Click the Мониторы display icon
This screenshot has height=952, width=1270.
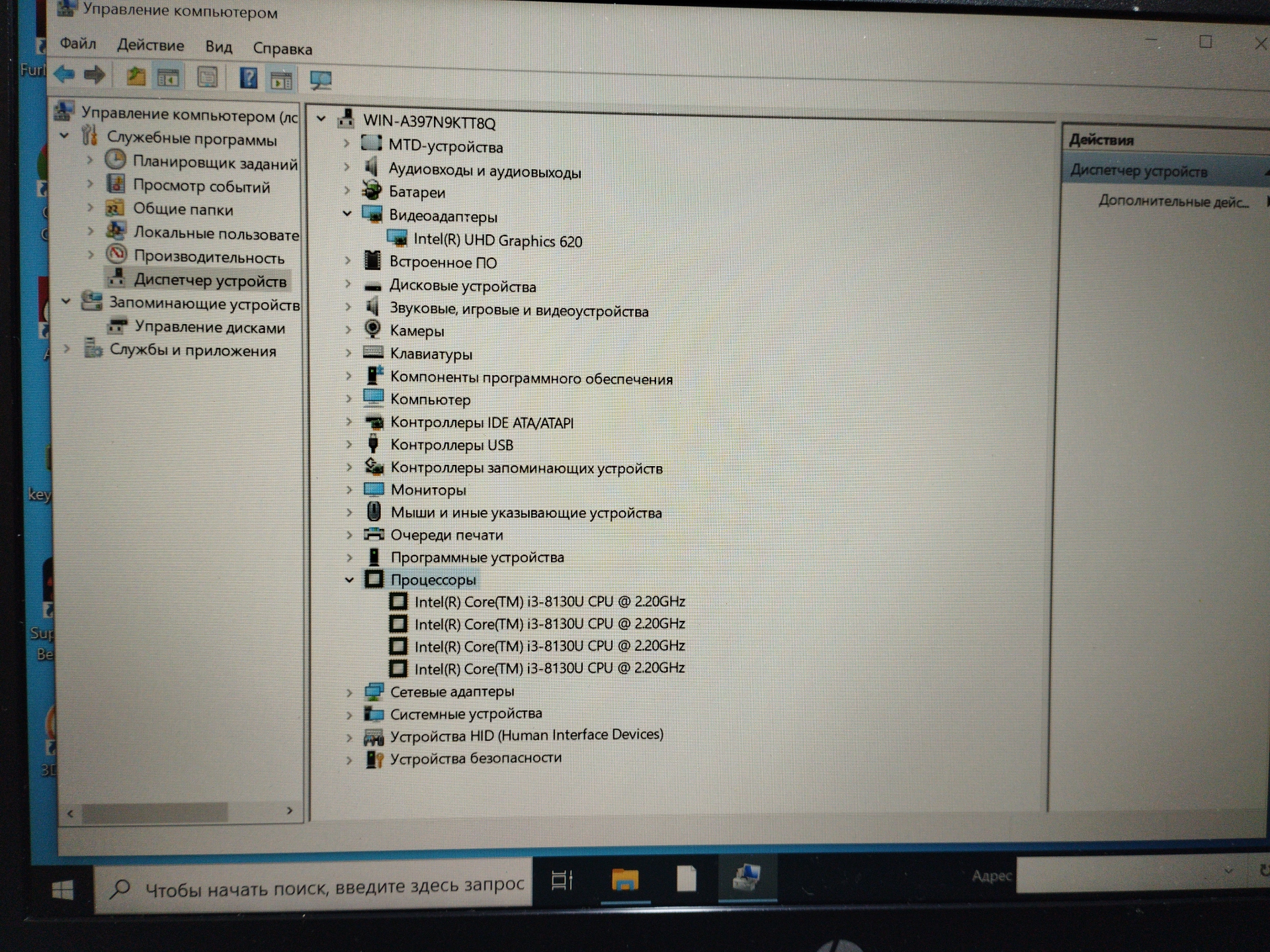pyautogui.click(x=374, y=489)
